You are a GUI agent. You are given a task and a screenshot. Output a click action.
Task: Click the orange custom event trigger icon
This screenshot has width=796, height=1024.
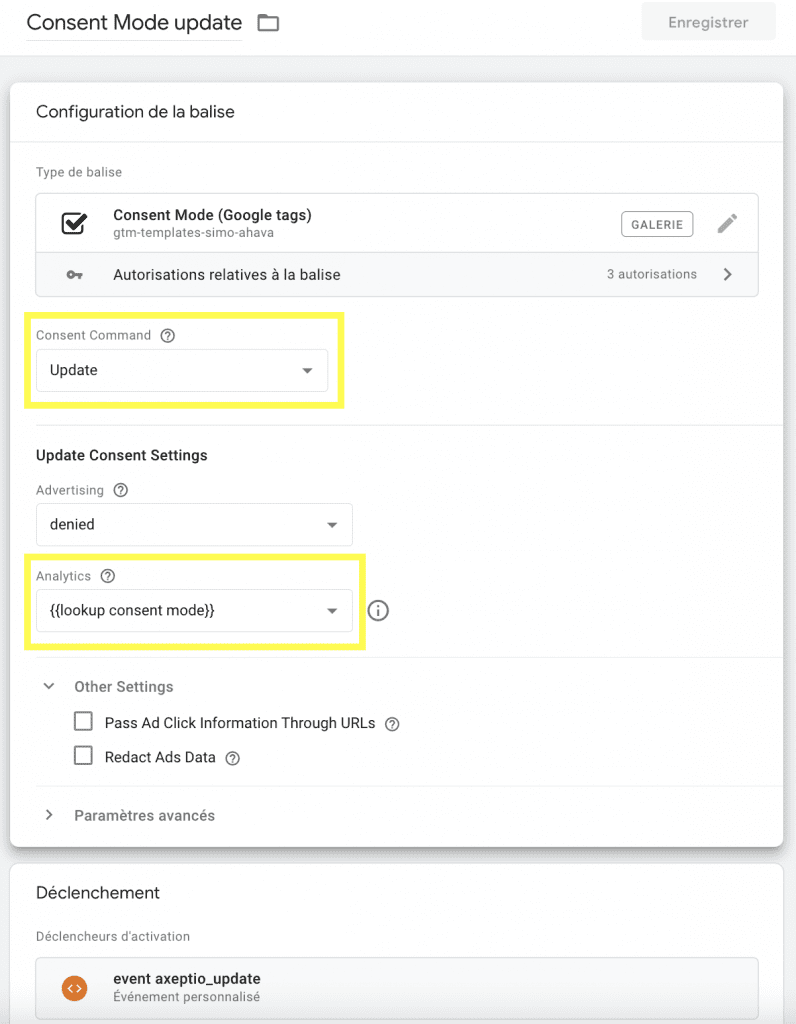(73, 988)
